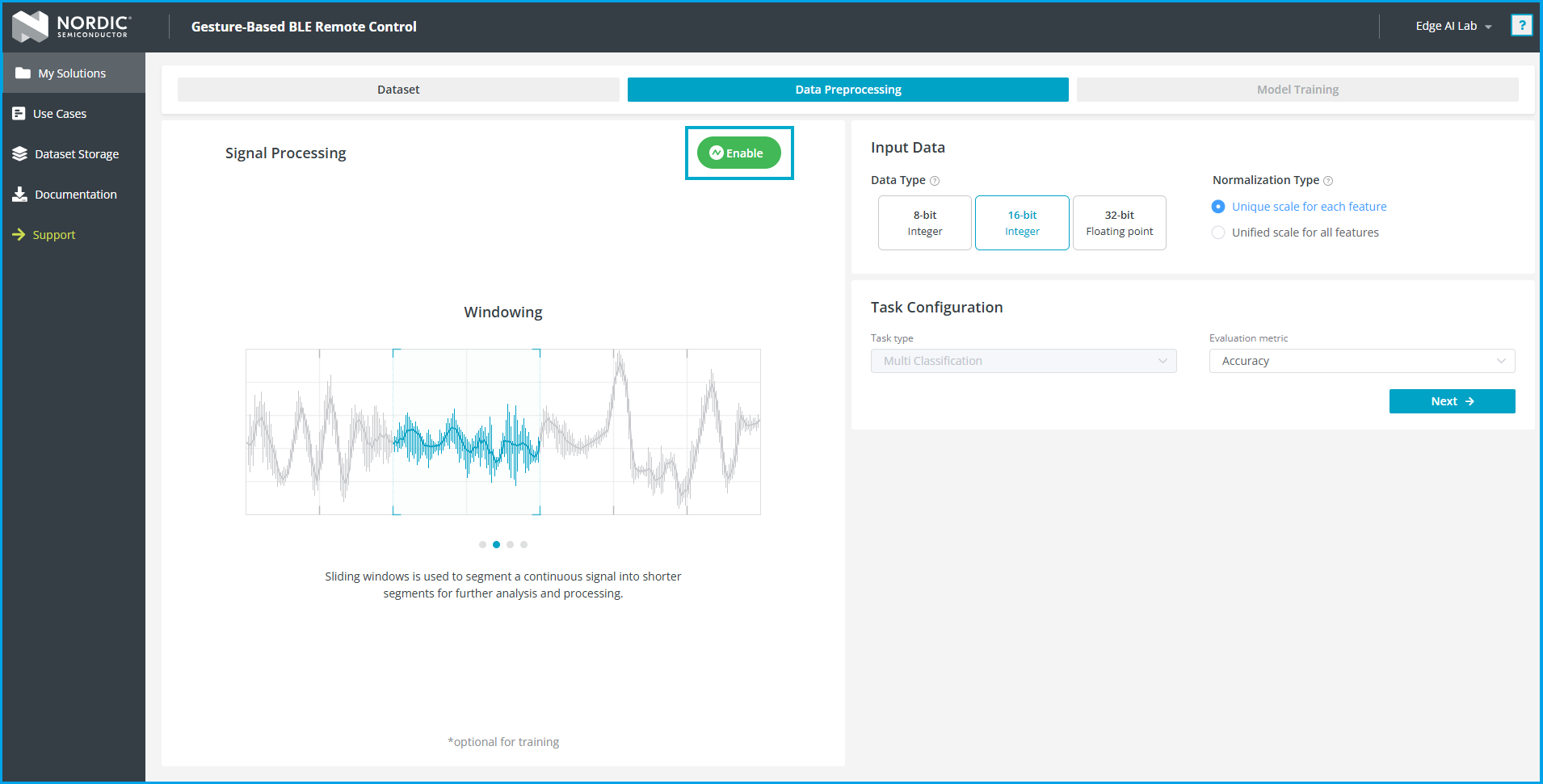Click the Nordic Semiconductor logo
Viewport: 1543px width, 784px height.
point(71,27)
